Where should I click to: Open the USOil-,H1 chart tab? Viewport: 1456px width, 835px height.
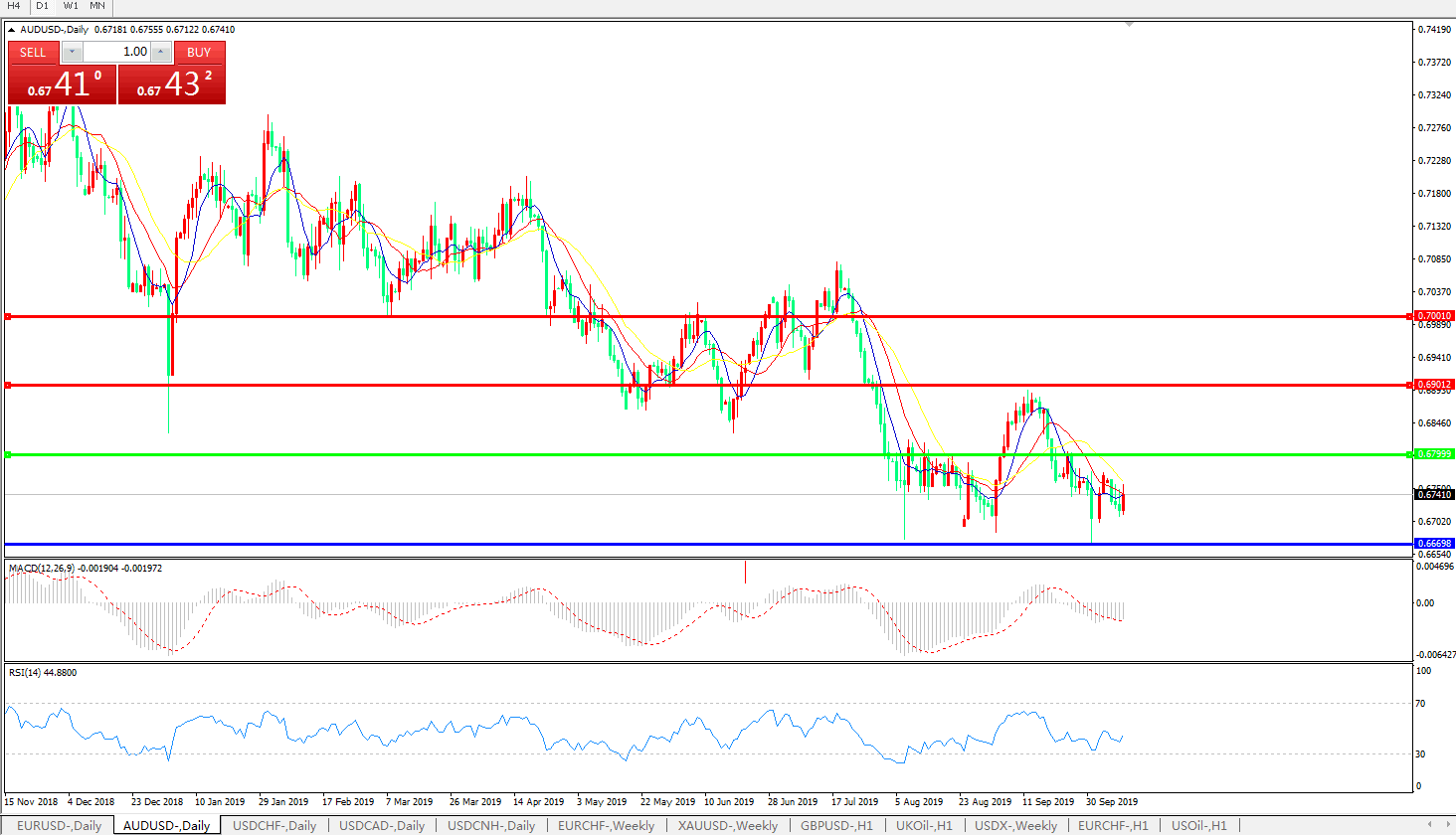(1198, 825)
